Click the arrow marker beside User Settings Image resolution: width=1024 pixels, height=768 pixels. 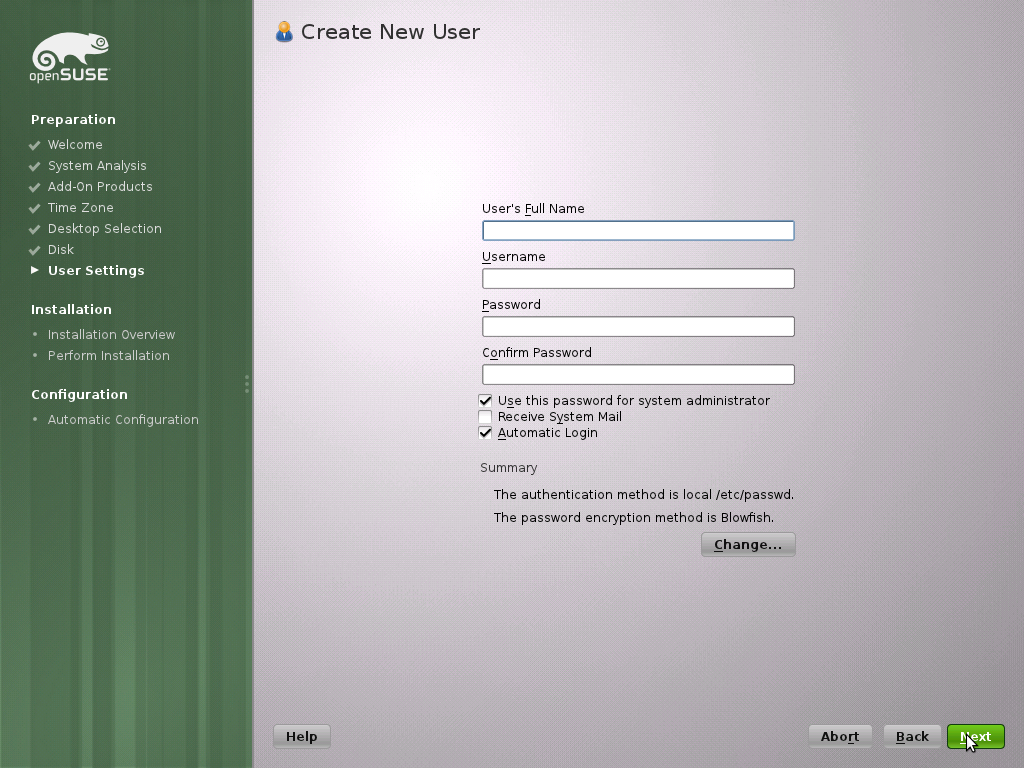coord(35,270)
